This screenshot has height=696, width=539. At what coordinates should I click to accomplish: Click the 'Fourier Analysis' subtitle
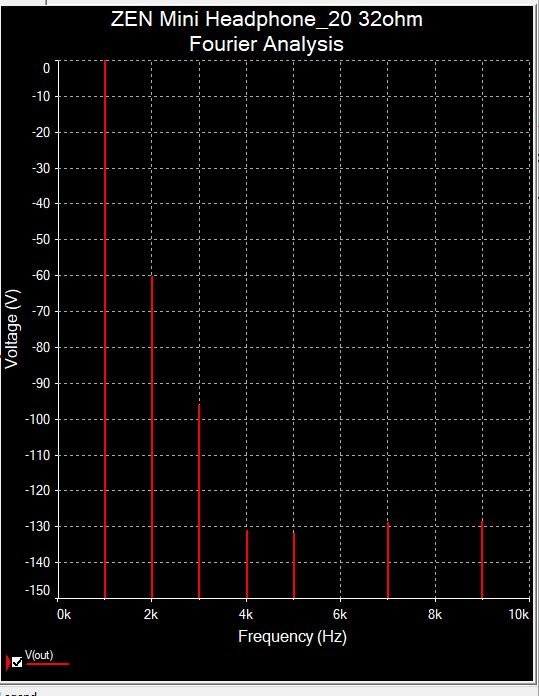click(x=266, y=44)
